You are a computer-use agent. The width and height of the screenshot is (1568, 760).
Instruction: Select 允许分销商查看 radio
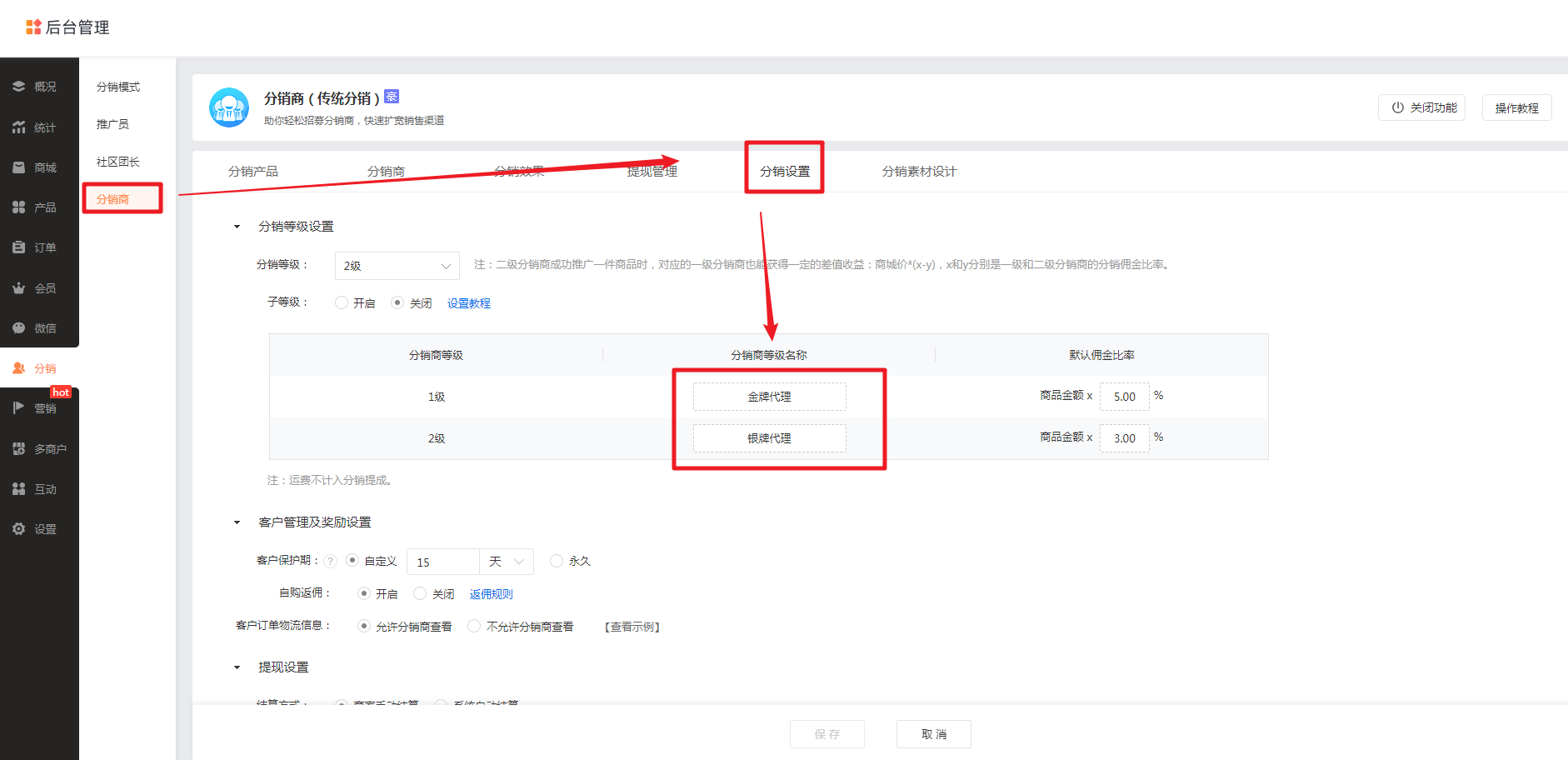pyautogui.click(x=364, y=626)
